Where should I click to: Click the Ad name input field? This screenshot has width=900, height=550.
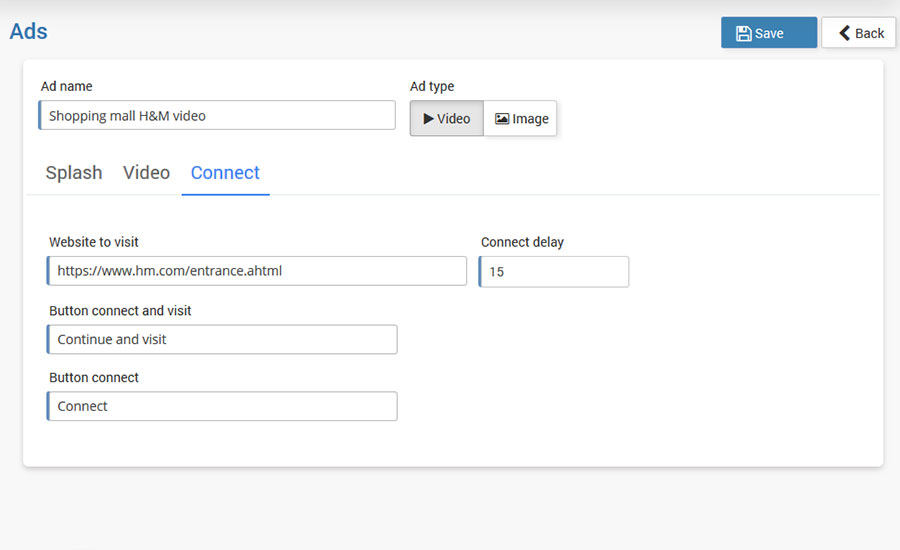pos(217,115)
